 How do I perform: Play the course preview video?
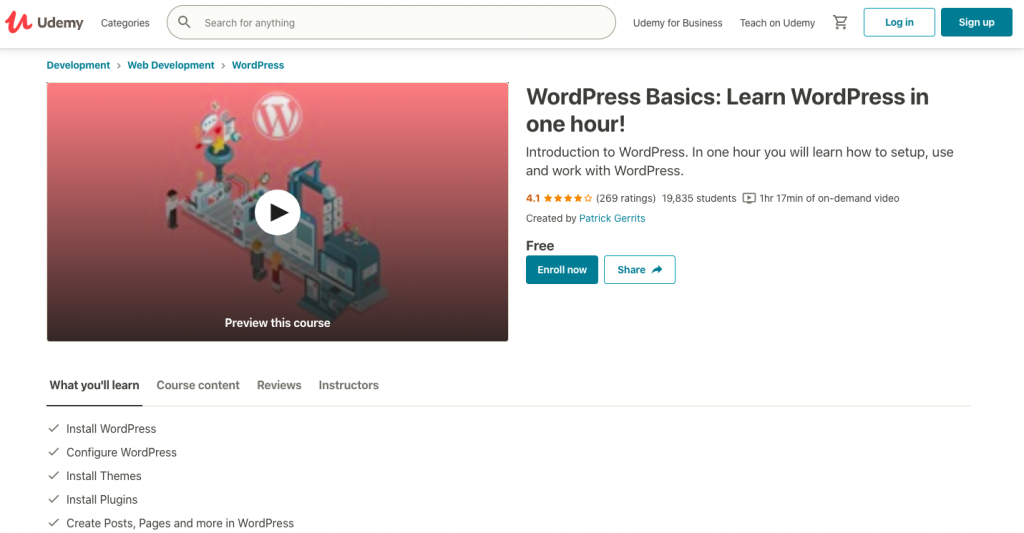click(x=278, y=212)
